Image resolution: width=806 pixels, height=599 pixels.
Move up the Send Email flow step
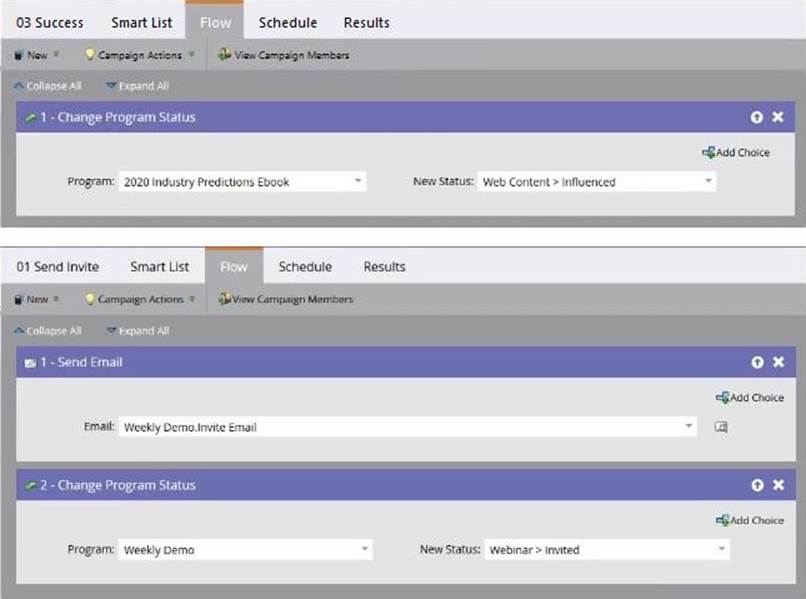pyautogui.click(x=757, y=362)
